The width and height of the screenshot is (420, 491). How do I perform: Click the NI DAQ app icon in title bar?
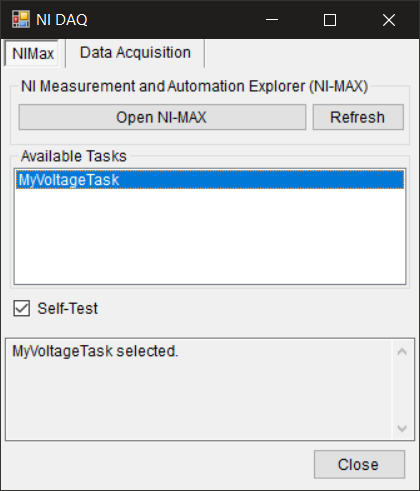(x=21, y=19)
